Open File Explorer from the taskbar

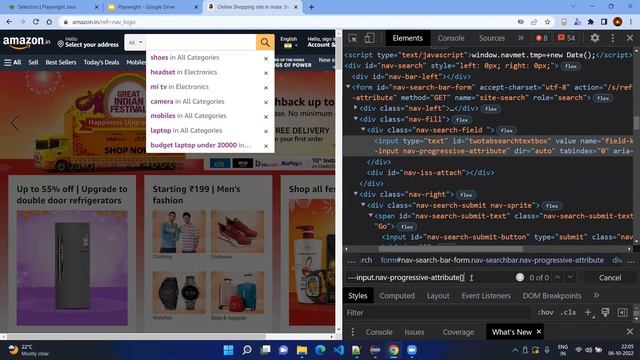pos(302,350)
